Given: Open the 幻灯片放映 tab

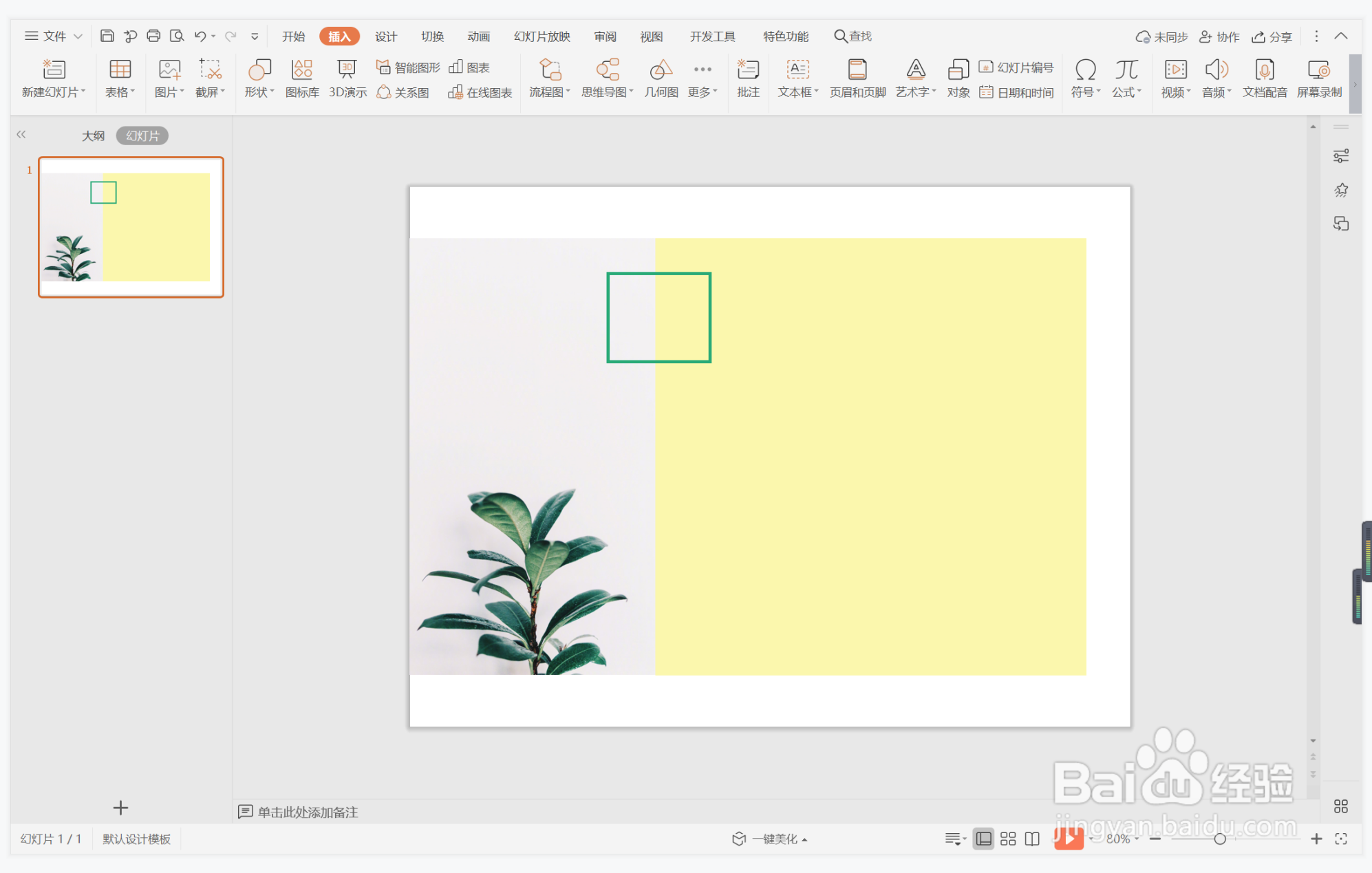Looking at the screenshot, I should 542,36.
